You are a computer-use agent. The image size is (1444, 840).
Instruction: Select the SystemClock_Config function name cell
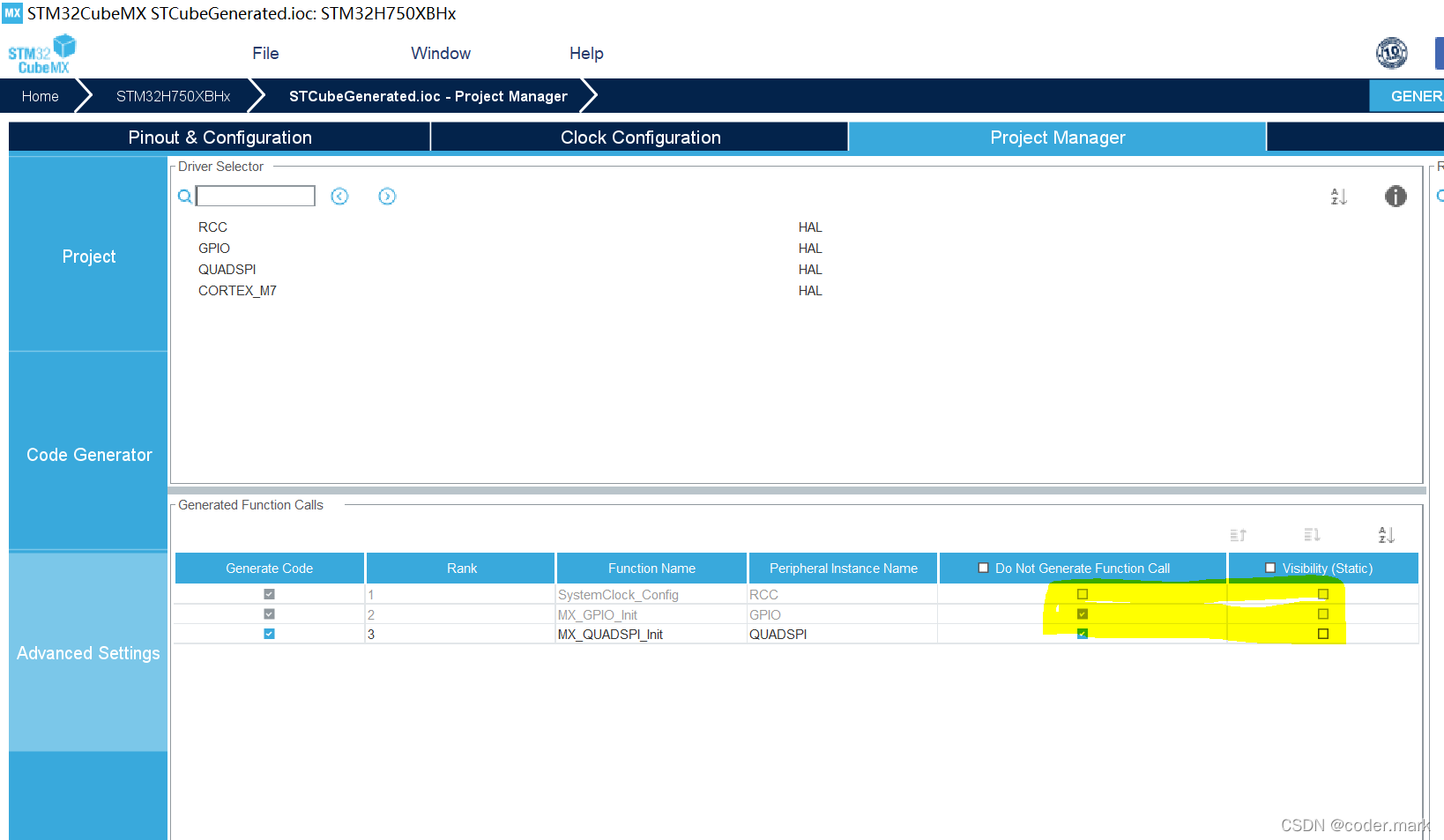click(651, 594)
